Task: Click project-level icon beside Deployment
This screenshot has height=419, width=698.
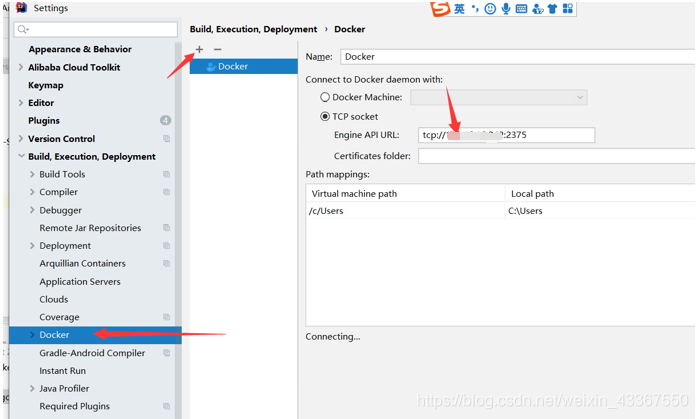Action: point(166,245)
